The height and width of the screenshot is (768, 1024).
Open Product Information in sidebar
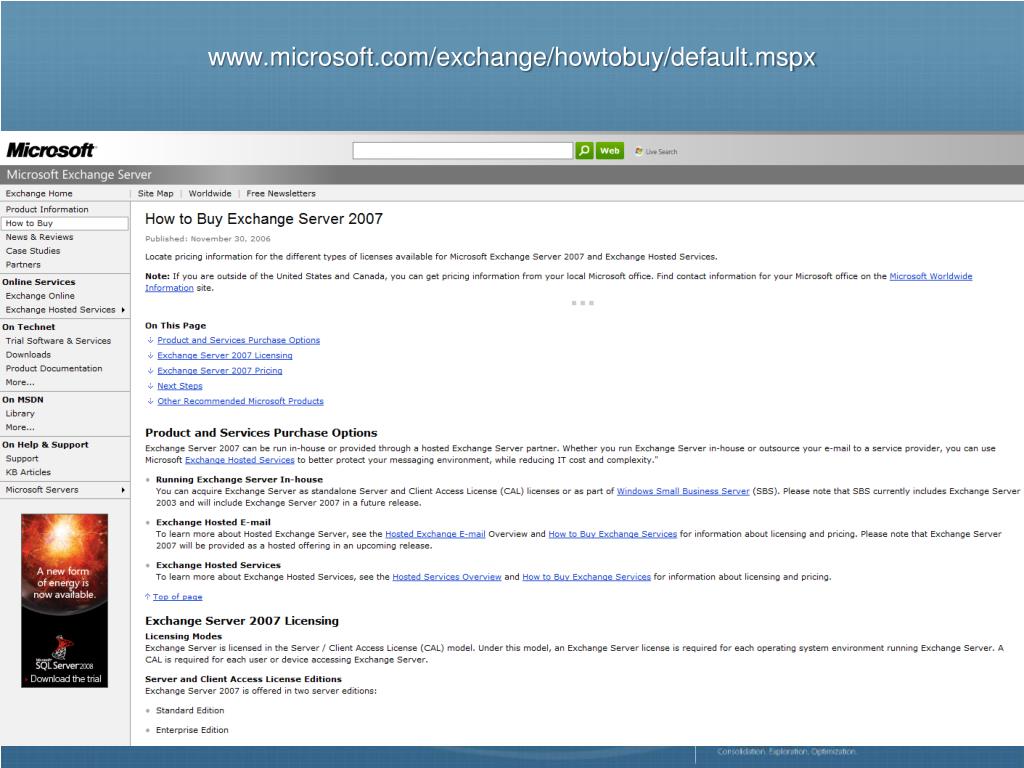pos(47,210)
